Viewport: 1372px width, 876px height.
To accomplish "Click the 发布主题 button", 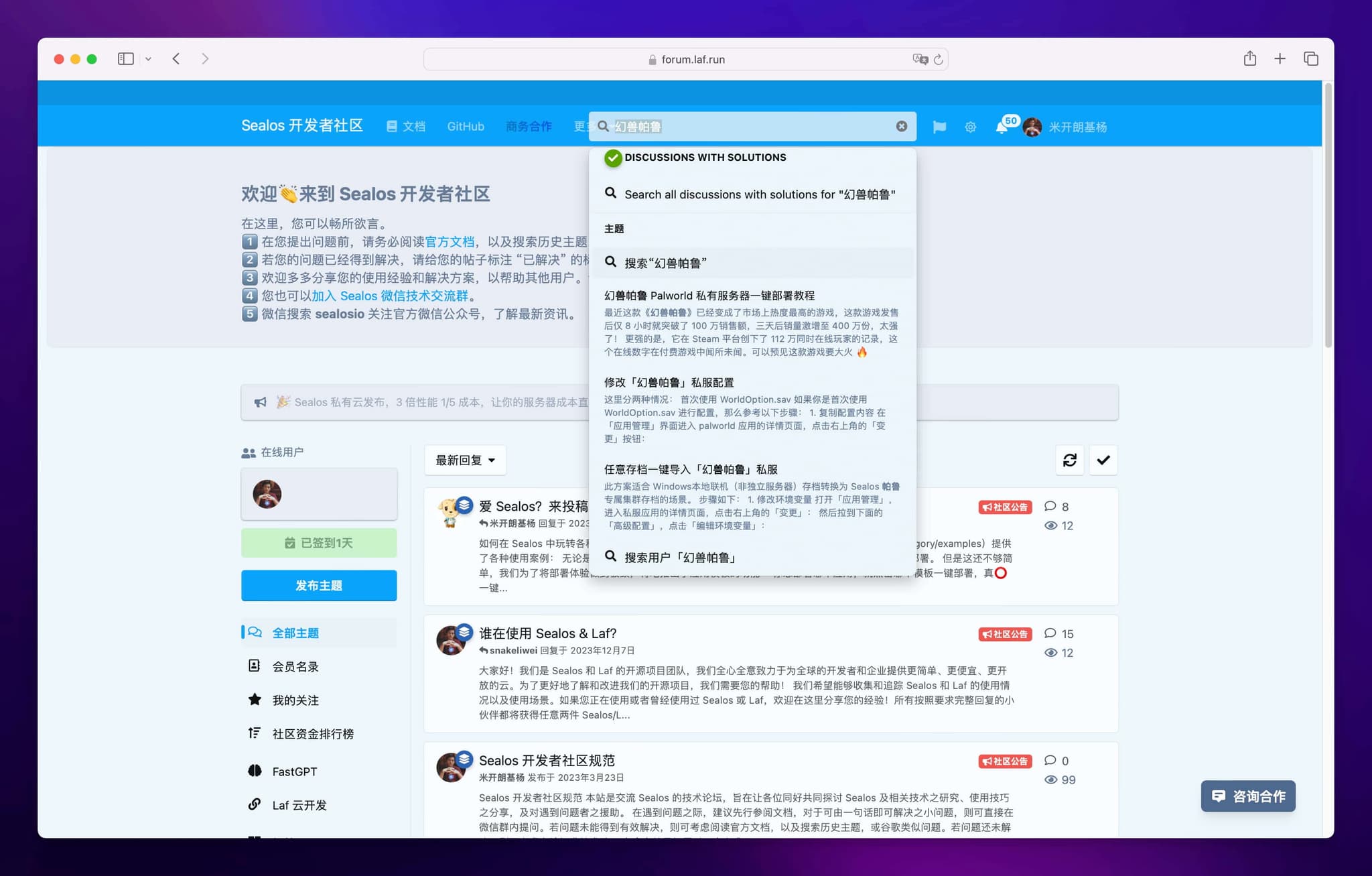I will 319,585.
